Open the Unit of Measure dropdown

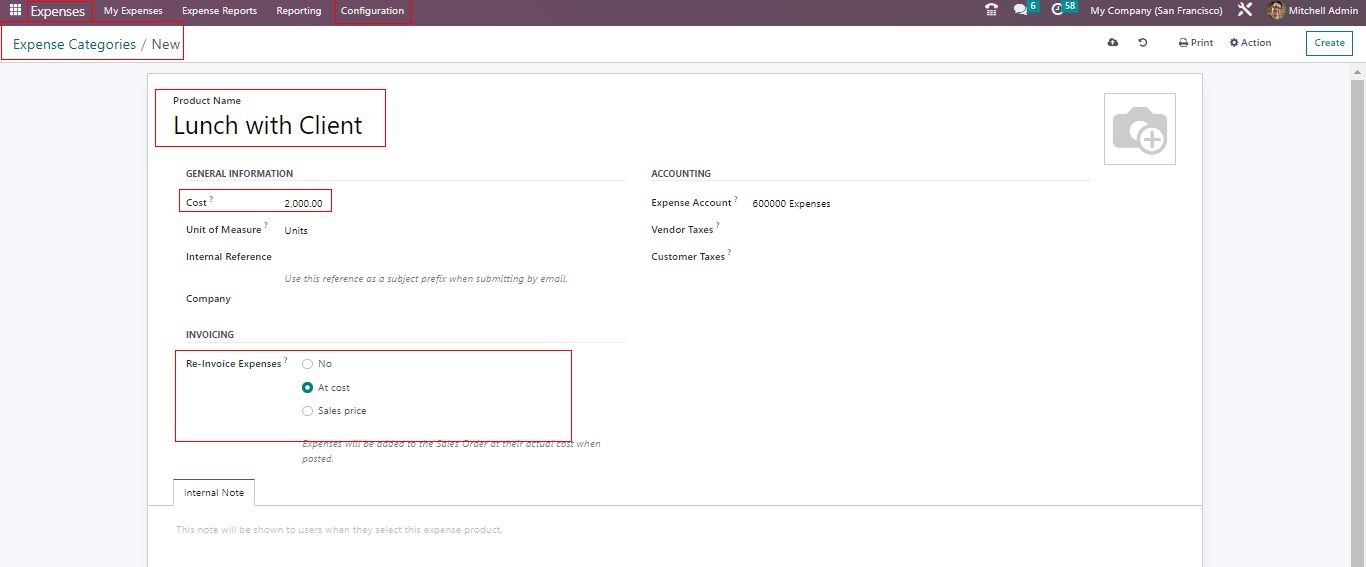point(400,231)
